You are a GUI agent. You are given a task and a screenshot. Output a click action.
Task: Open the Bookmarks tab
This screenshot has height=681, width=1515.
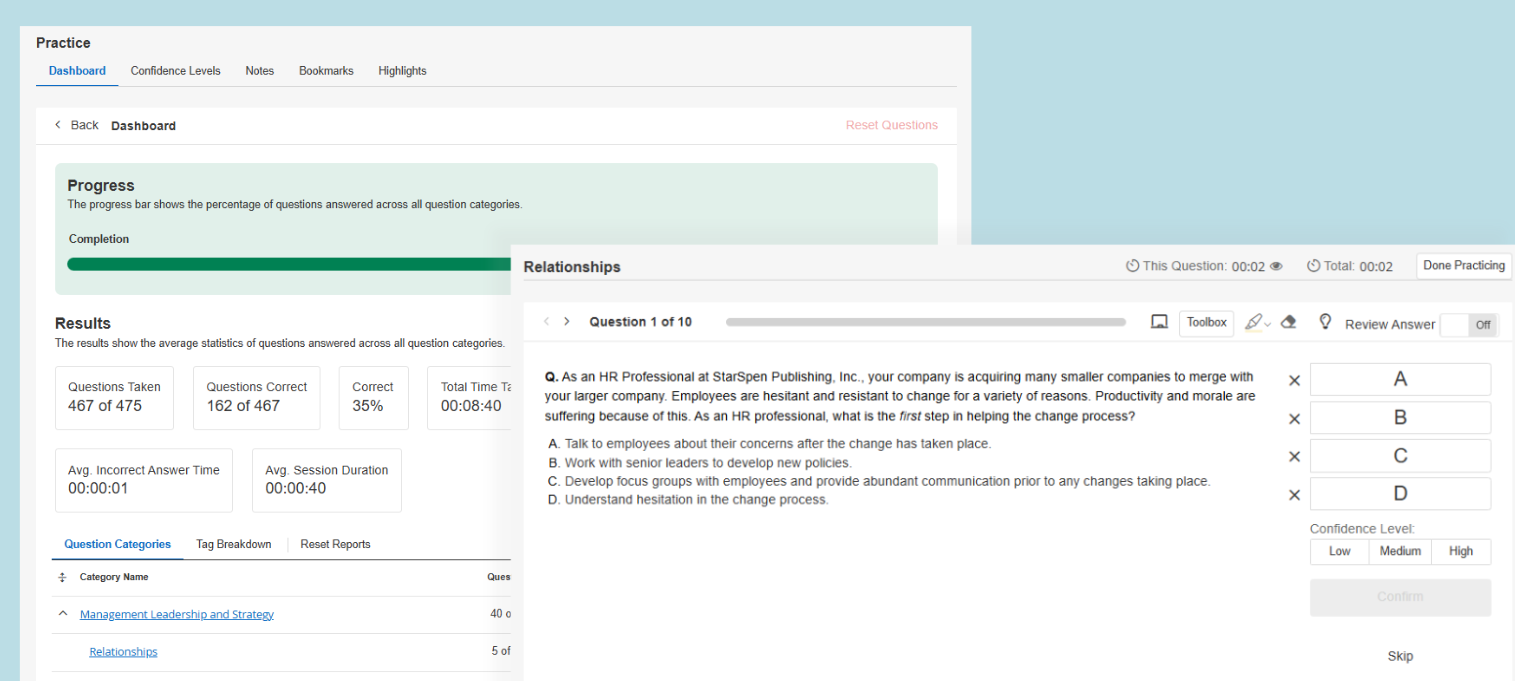(326, 71)
